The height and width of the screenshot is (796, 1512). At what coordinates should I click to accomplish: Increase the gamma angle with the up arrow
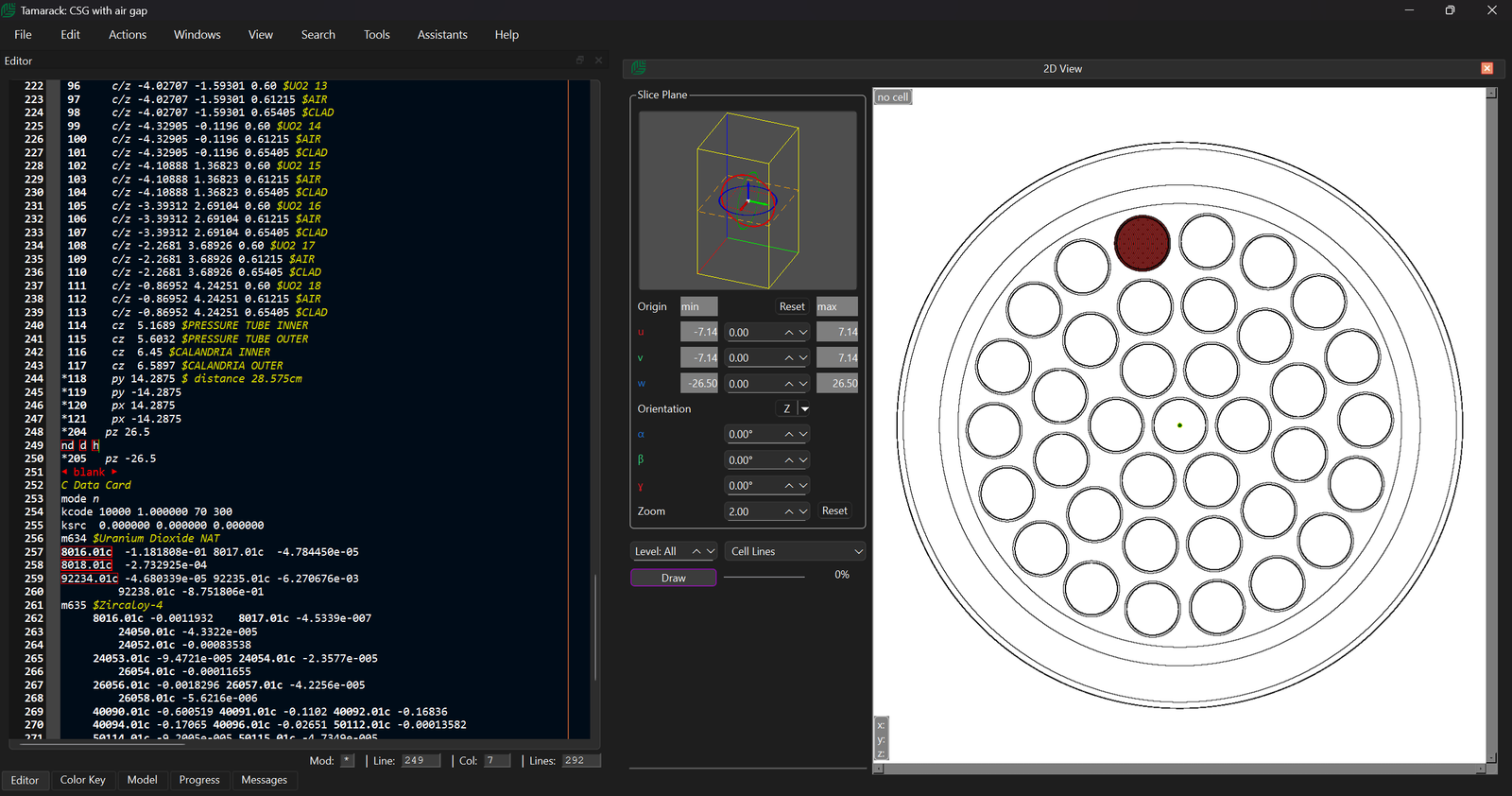(x=789, y=486)
